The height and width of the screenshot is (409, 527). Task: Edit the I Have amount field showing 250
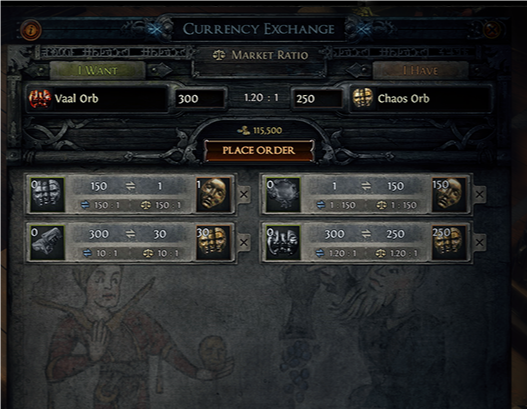point(317,98)
